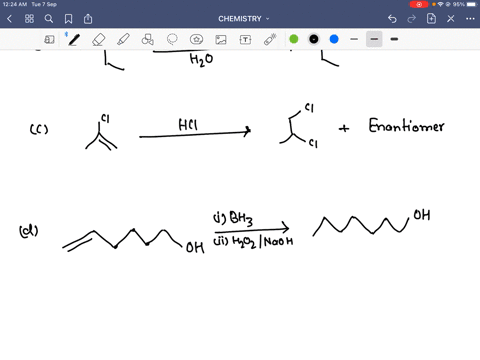The height and width of the screenshot is (360, 480).
Task: Tap the screen recording indicator in status bar
Action: coord(419,4)
